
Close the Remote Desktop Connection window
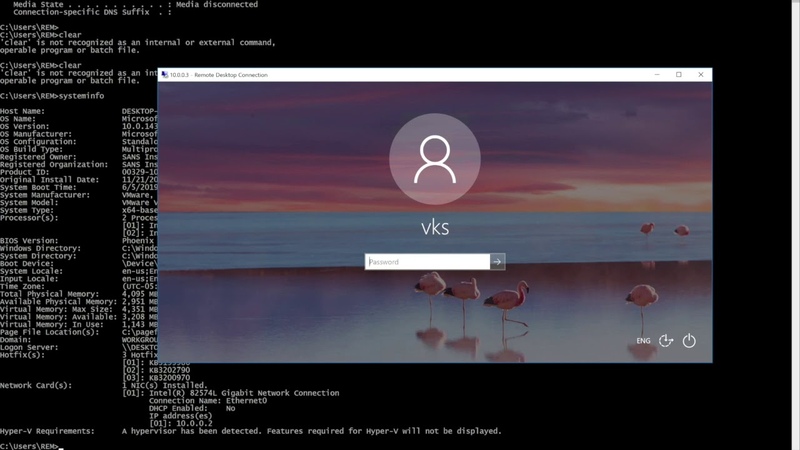[x=701, y=75]
